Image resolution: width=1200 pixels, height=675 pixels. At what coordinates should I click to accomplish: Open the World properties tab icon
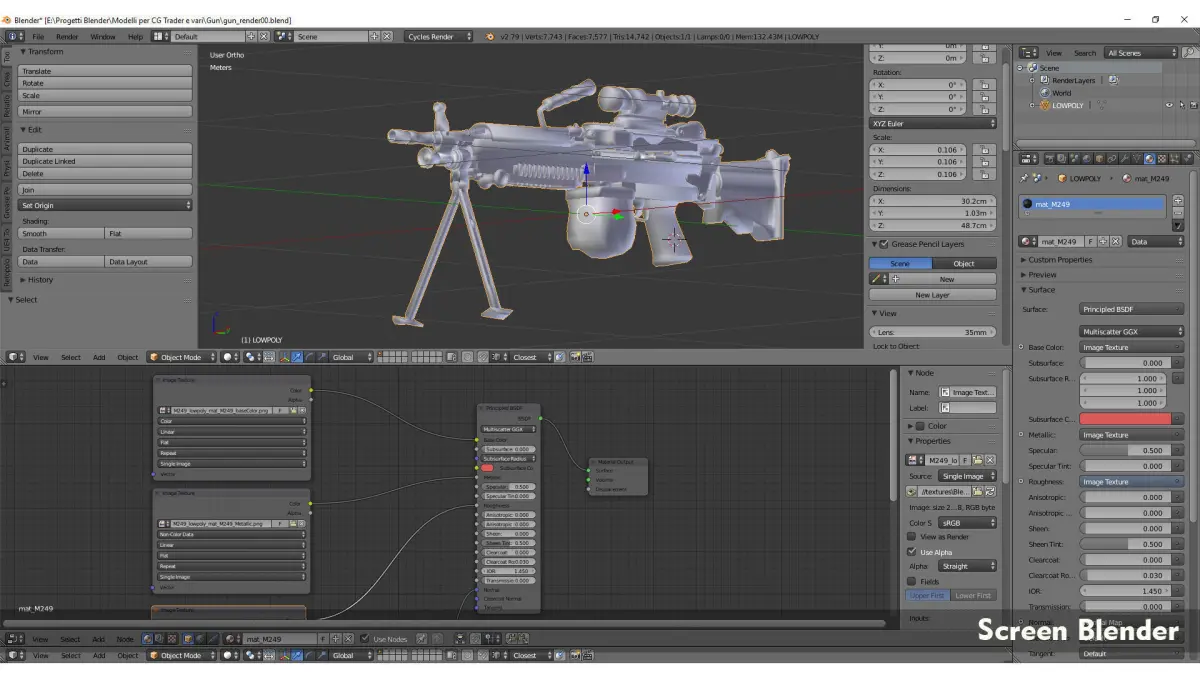1087,158
